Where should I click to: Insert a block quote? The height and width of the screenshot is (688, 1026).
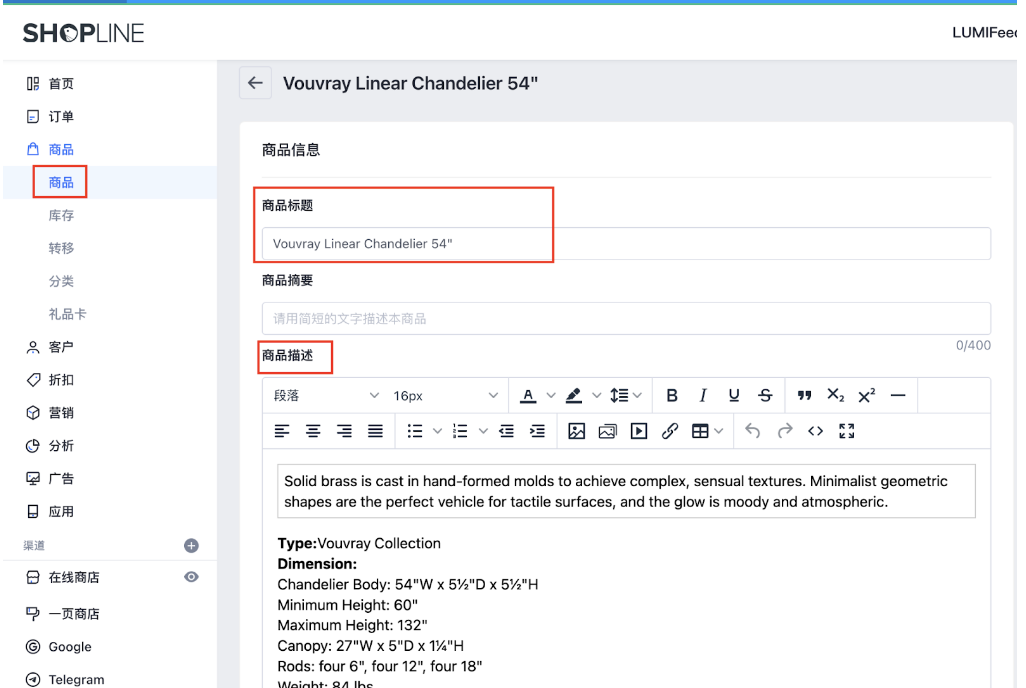tap(804, 396)
